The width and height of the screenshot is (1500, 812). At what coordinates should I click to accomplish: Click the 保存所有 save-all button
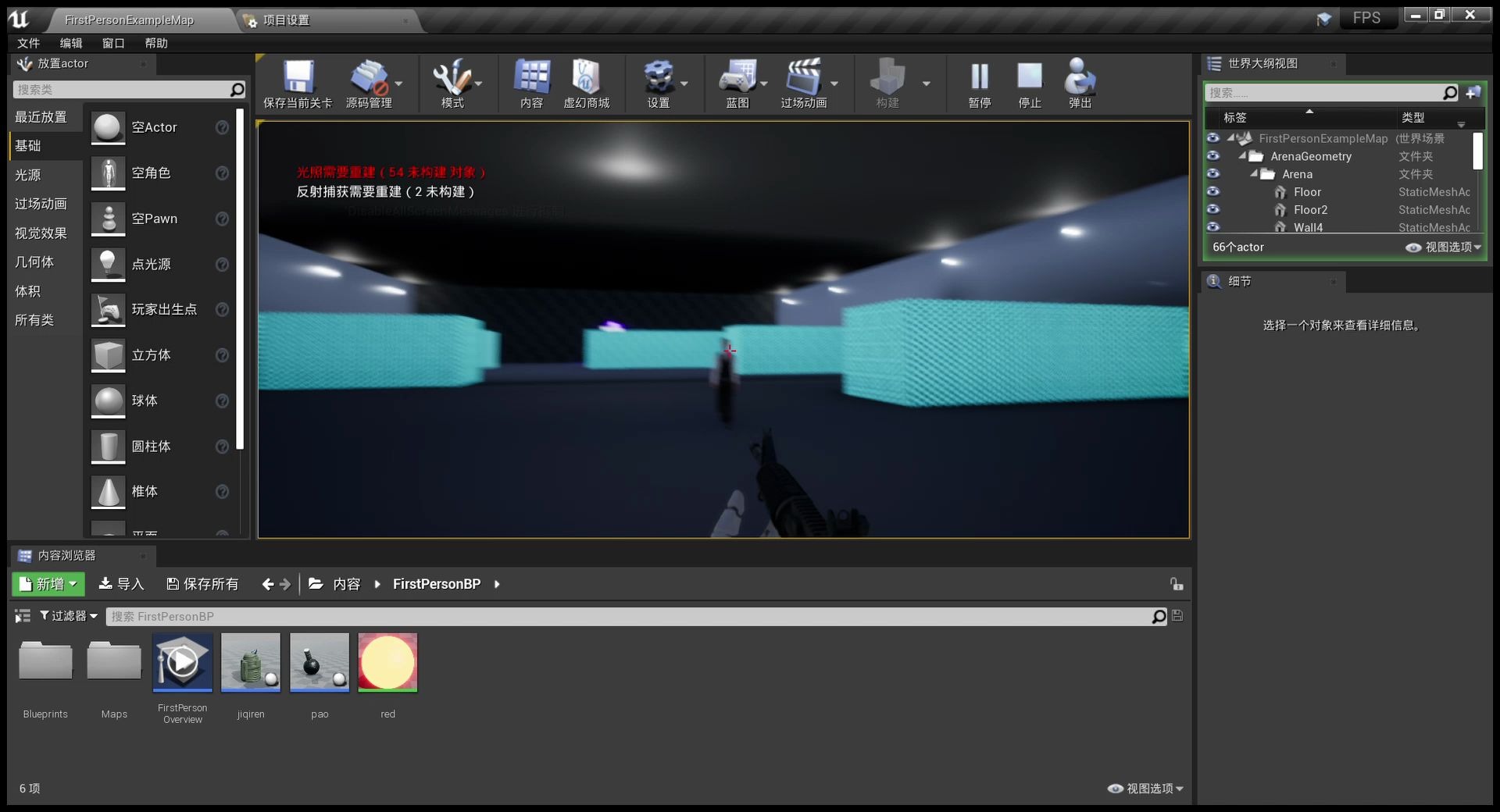point(203,584)
